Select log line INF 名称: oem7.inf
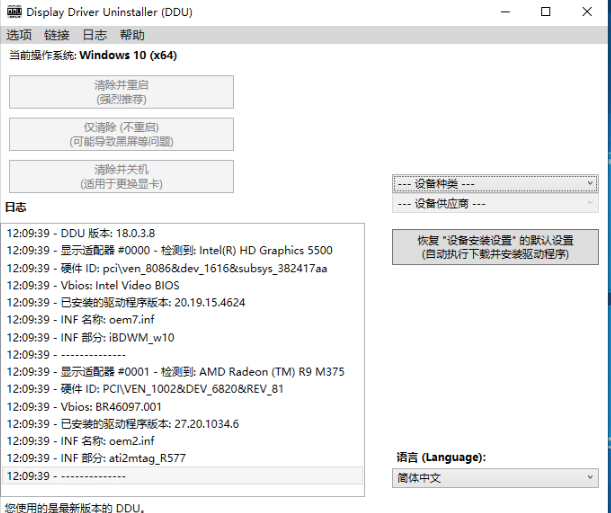Viewport: 611px width, 513px height. pyautogui.click(x=182, y=320)
